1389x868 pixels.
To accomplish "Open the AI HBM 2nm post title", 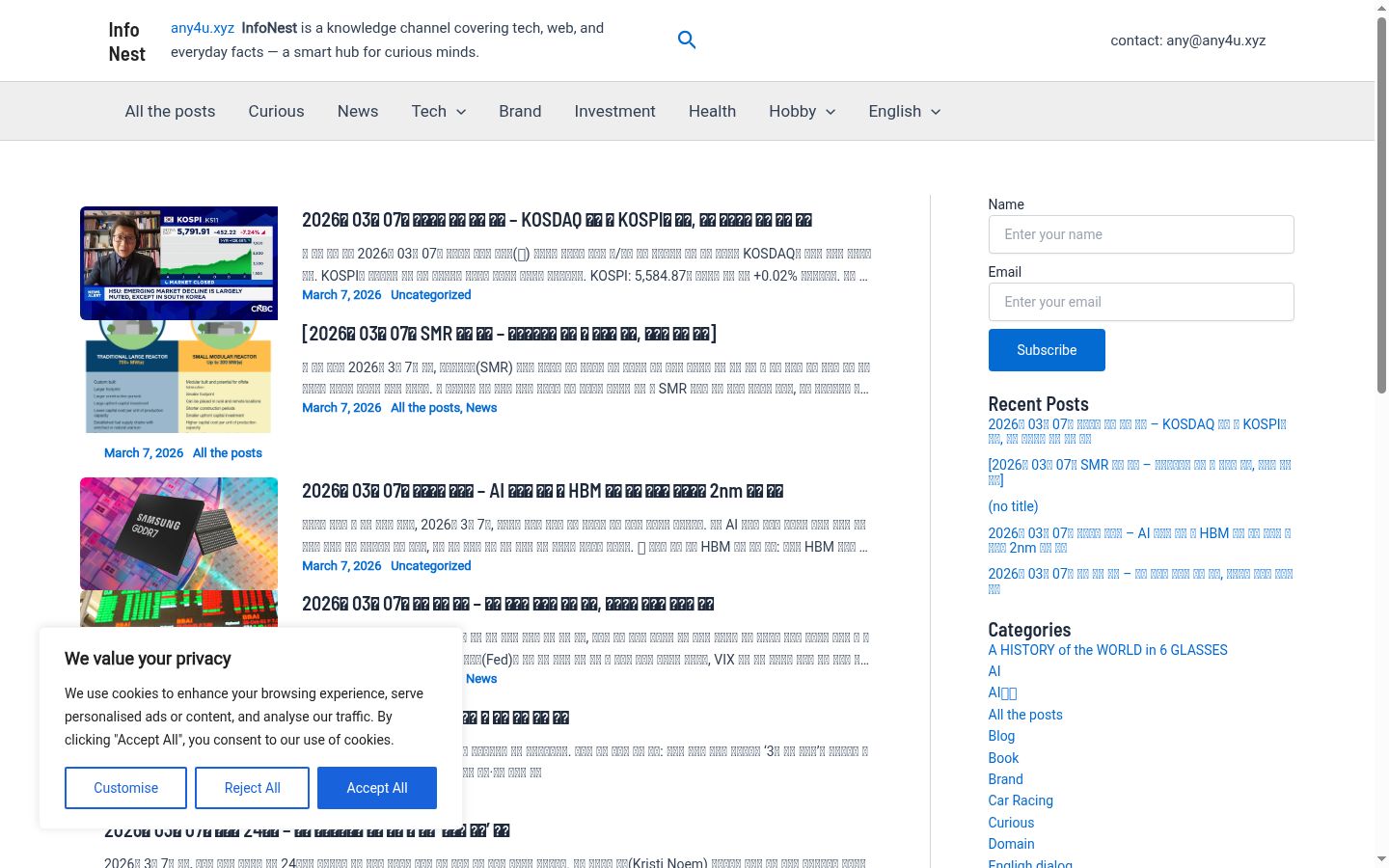I will point(542,491).
